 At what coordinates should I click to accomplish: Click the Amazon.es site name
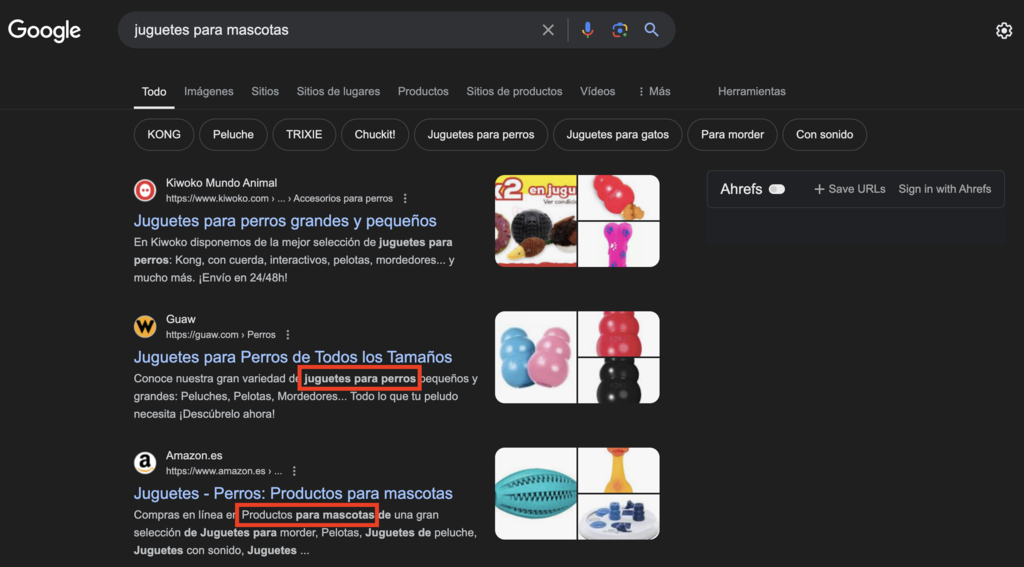click(x=194, y=455)
